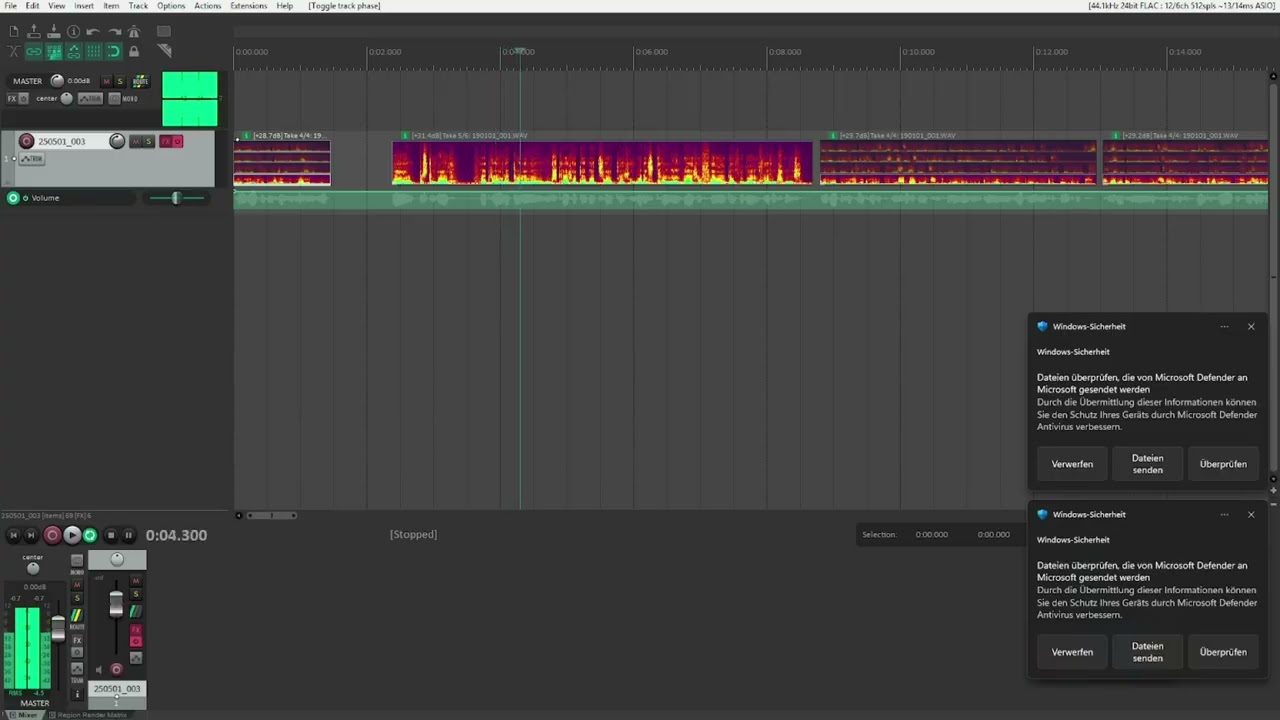Click transport go to start button
The height and width of the screenshot is (720, 1280).
pyautogui.click(x=13, y=535)
